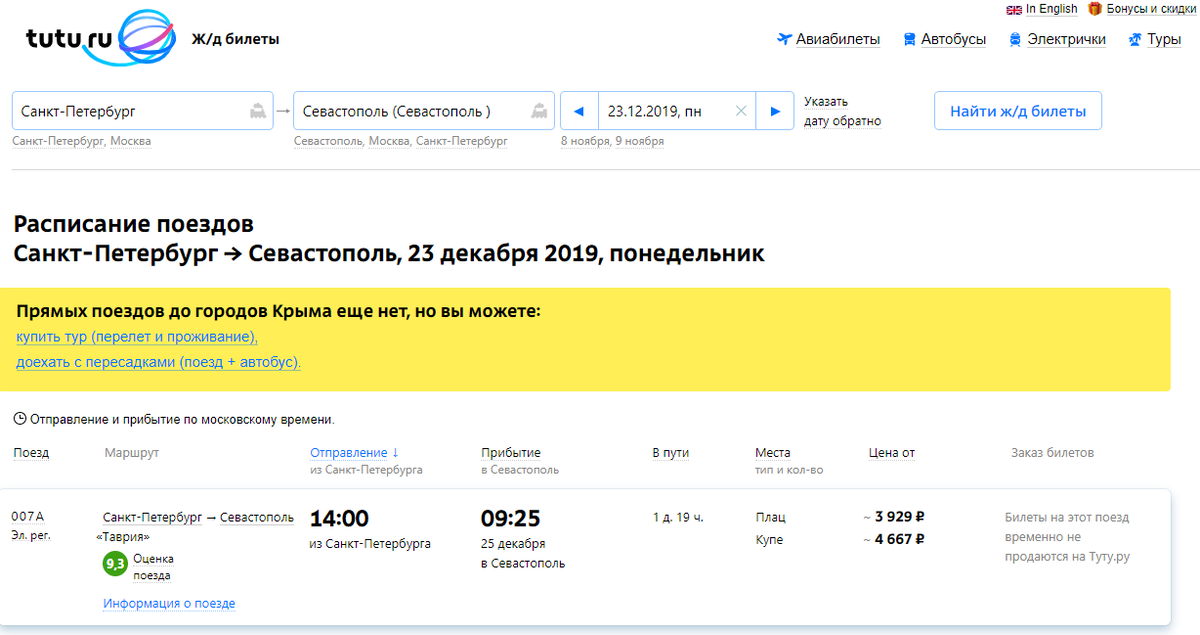Focus the Санкт-Петербург departure input

[142, 111]
